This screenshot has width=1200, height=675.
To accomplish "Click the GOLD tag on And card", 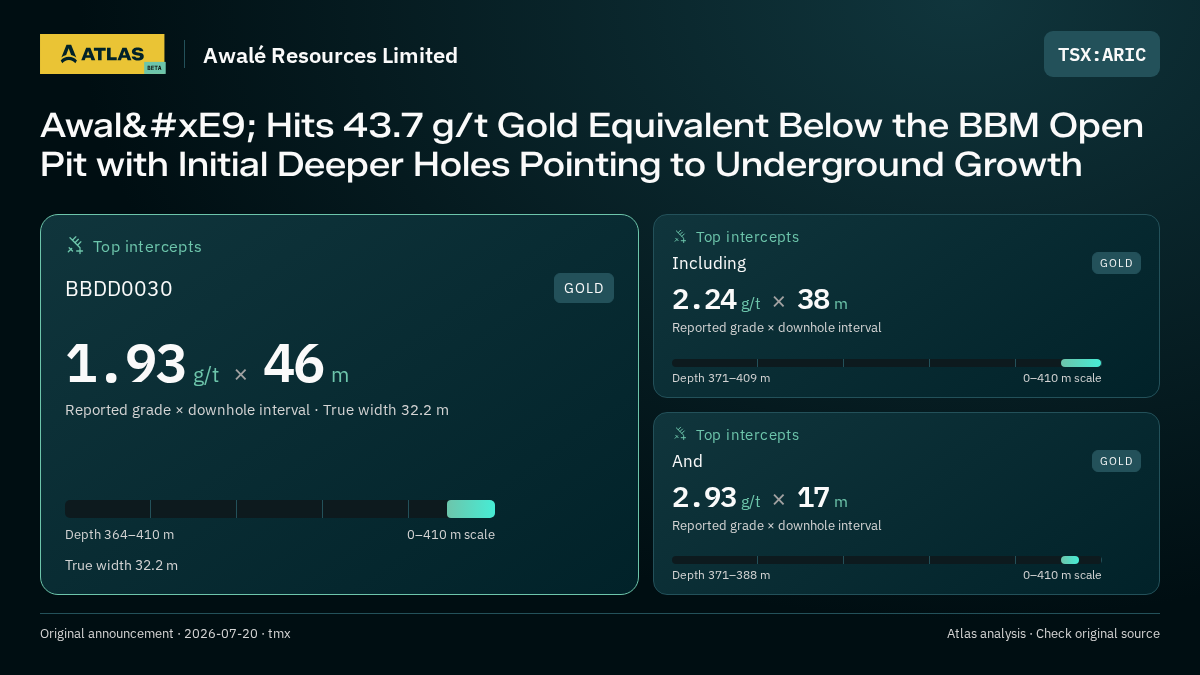I will pos(1116,461).
